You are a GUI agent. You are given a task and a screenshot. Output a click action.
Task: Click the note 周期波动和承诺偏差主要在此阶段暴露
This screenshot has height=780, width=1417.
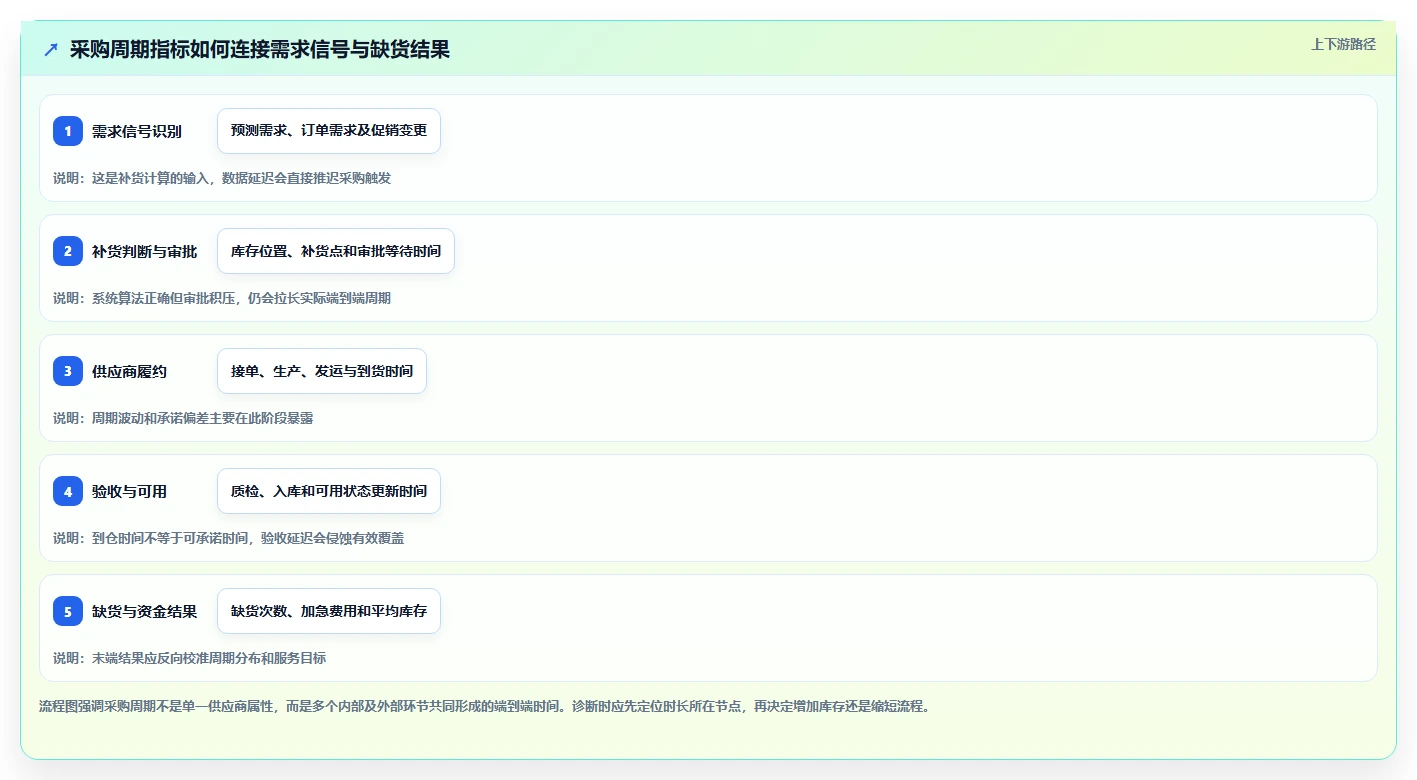[183, 418]
